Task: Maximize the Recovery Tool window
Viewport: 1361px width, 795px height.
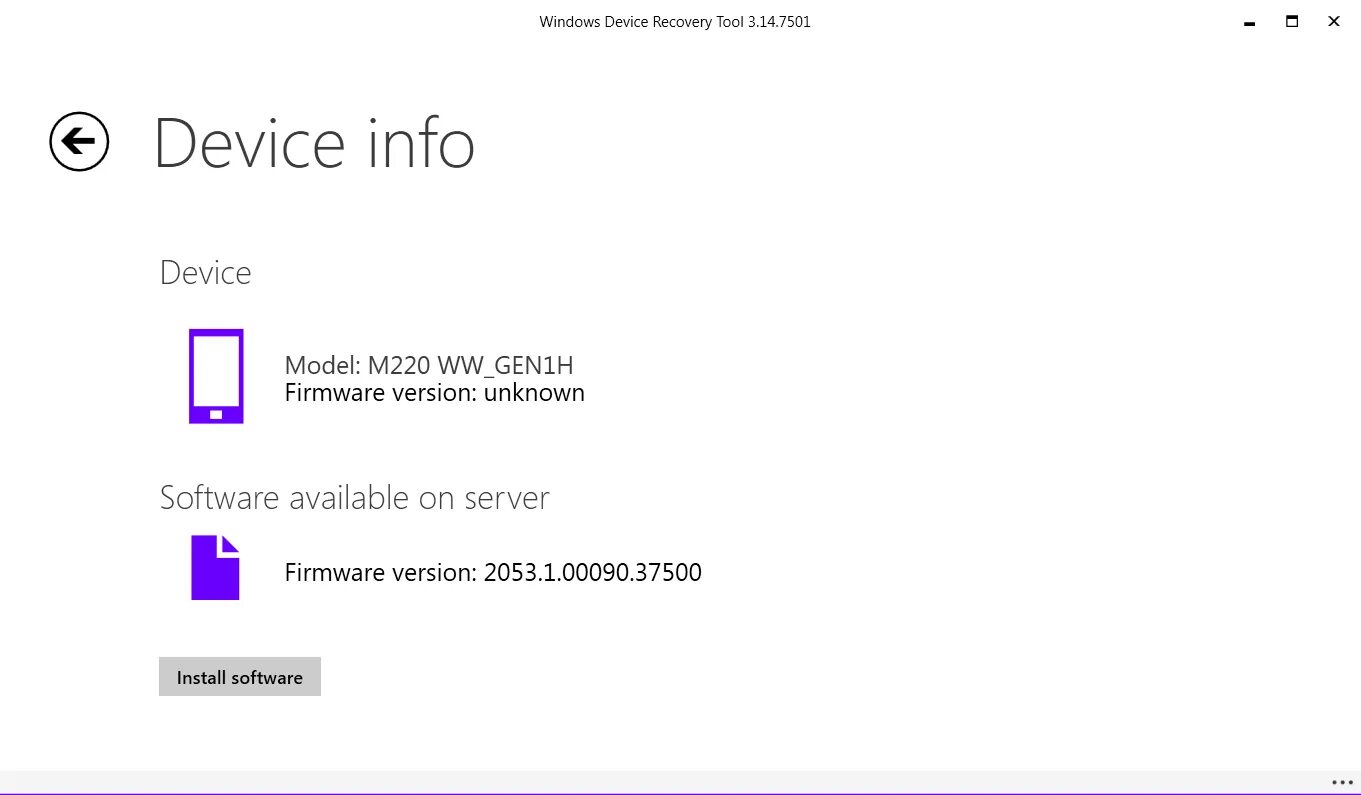Action: [1292, 21]
